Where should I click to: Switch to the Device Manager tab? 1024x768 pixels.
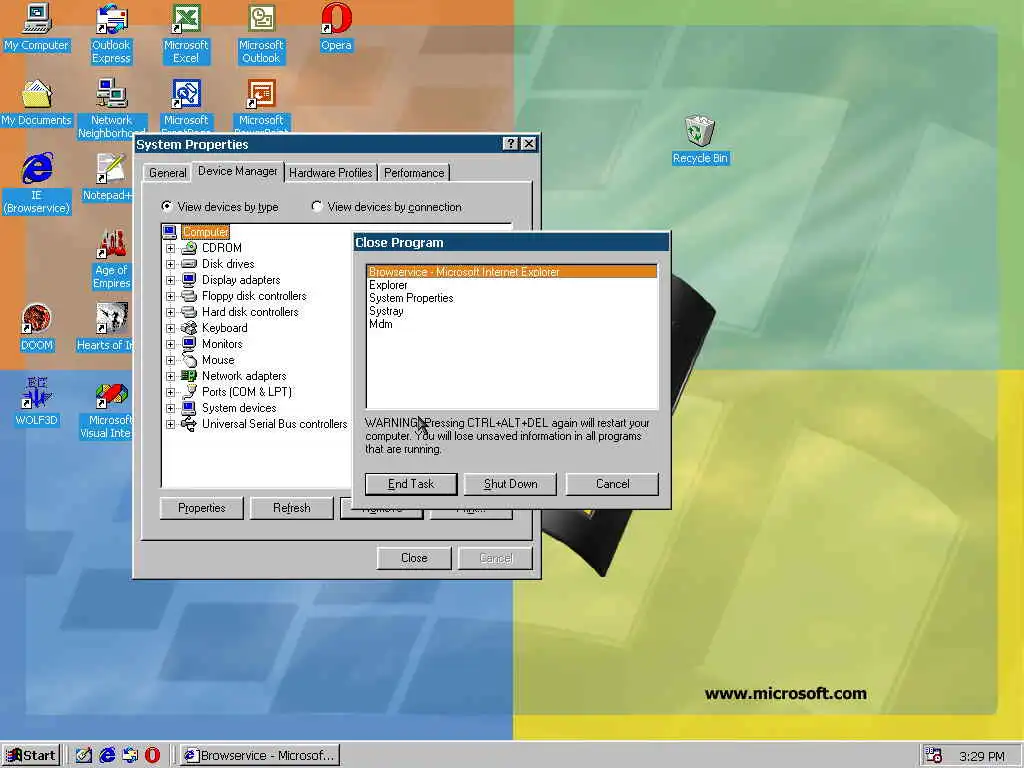coord(238,171)
